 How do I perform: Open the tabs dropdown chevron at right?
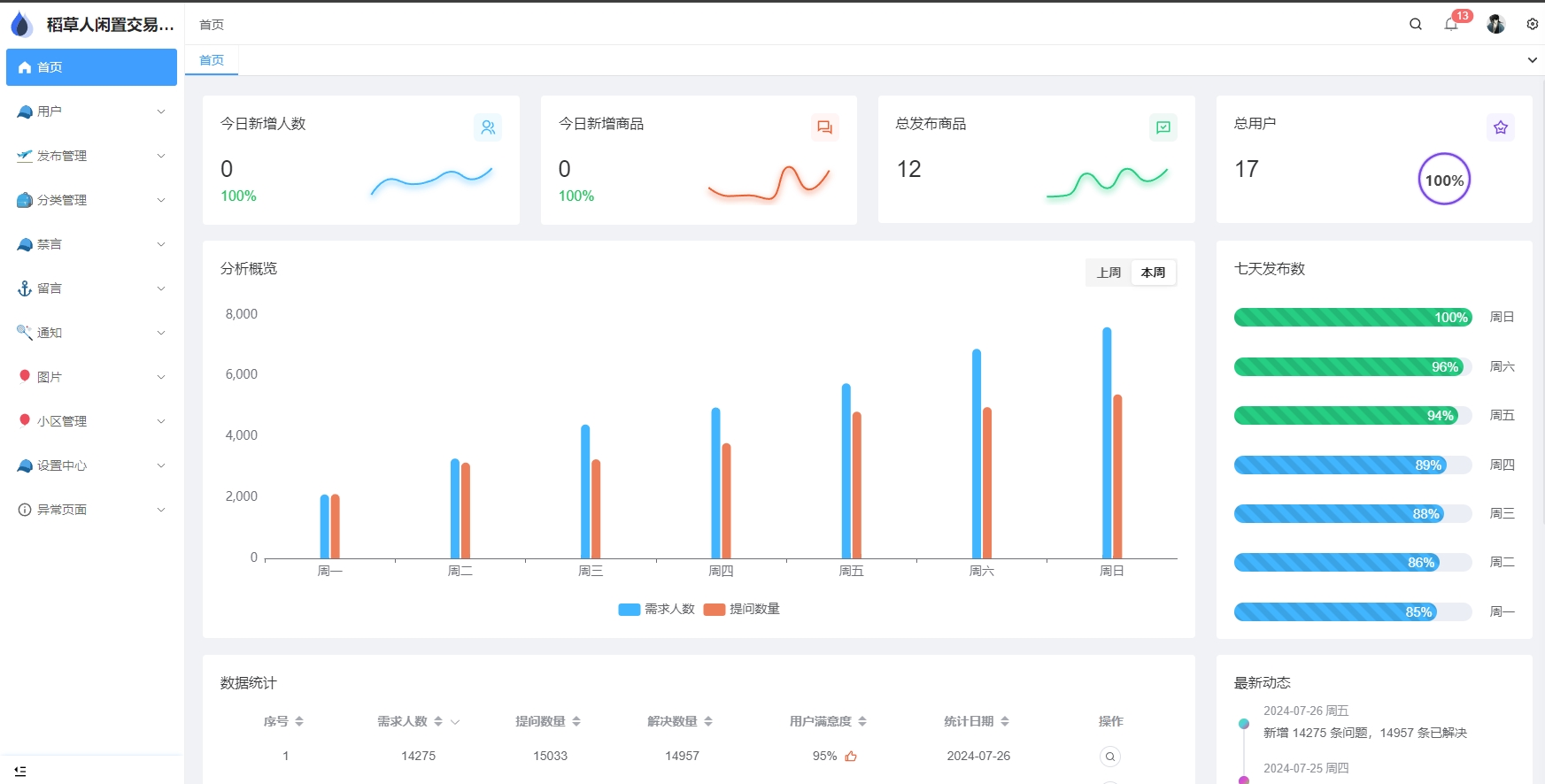point(1532,60)
